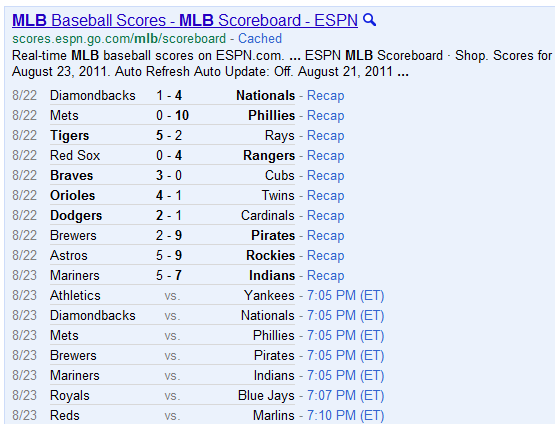The width and height of the screenshot is (555, 424).
Task: Open Recap for Mariners vs Indians 5-7
Action: click(325, 275)
